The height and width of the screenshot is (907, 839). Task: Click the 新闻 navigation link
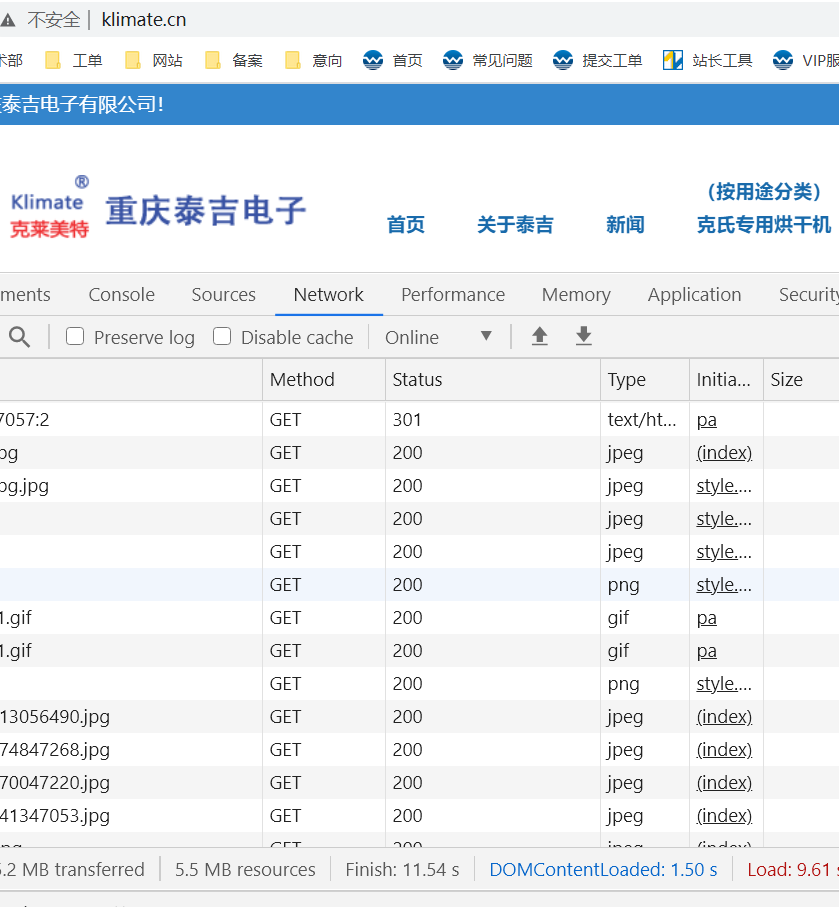[x=625, y=225]
